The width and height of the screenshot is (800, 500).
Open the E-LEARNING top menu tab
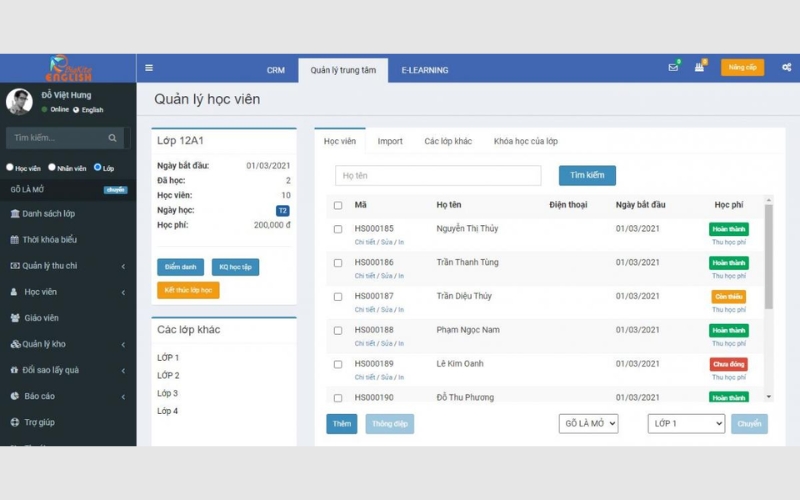pos(425,70)
